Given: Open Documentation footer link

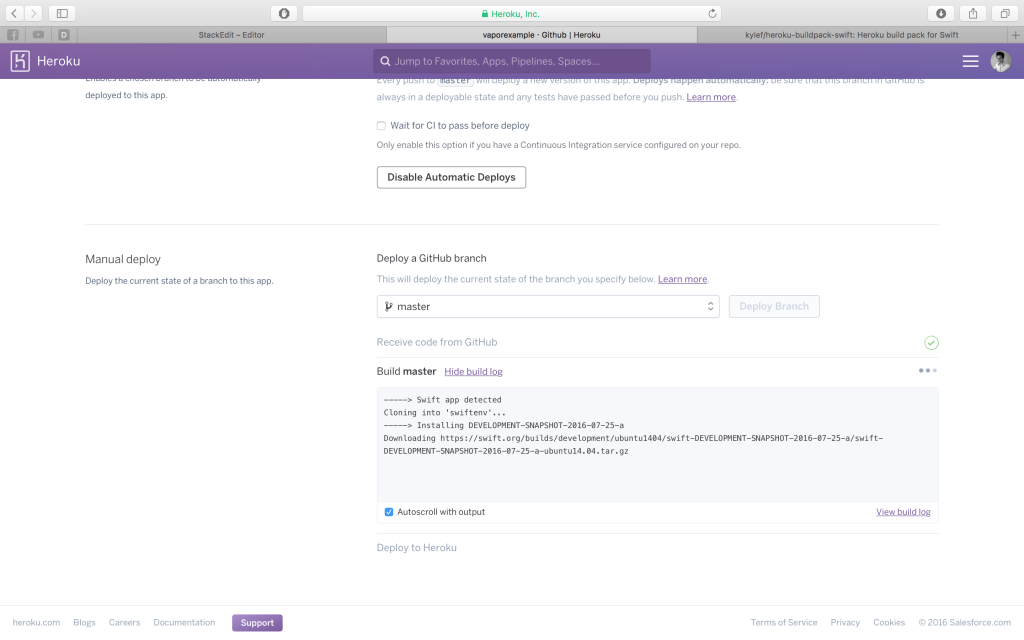Looking at the screenshot, I should (x=184, y=622).
